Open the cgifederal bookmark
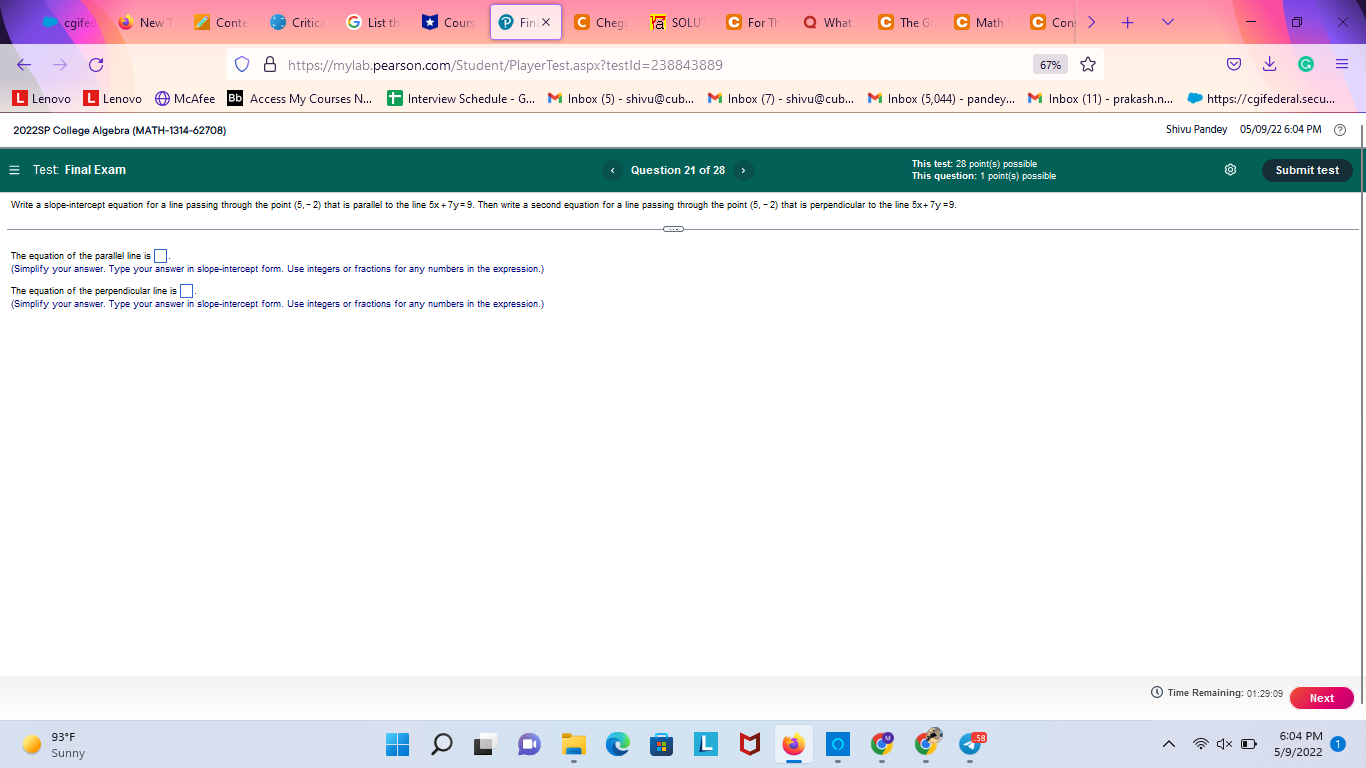This screenshot has height=768, width=1366. (x=1262, y=99)
